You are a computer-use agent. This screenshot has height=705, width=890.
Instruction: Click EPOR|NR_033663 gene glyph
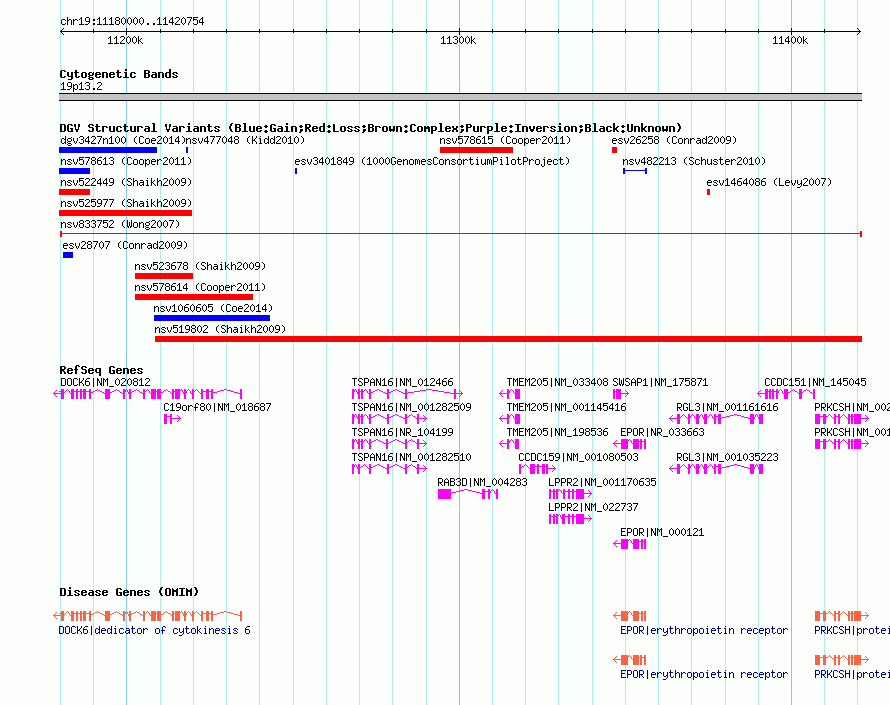pyautogui.click(x=630, y=444)
